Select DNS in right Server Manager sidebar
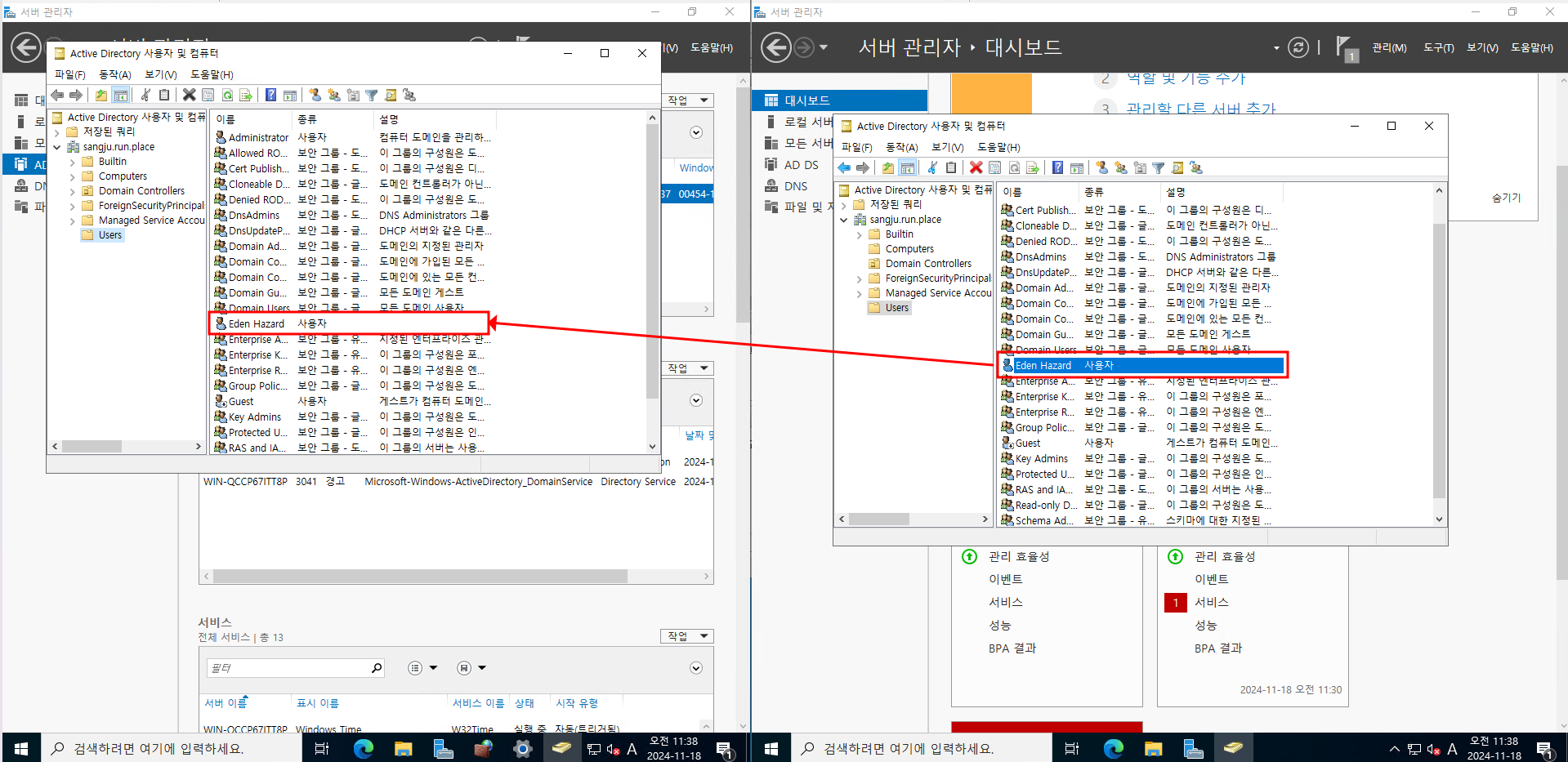Screen dimensions: 1568x762 click(796, 186)
